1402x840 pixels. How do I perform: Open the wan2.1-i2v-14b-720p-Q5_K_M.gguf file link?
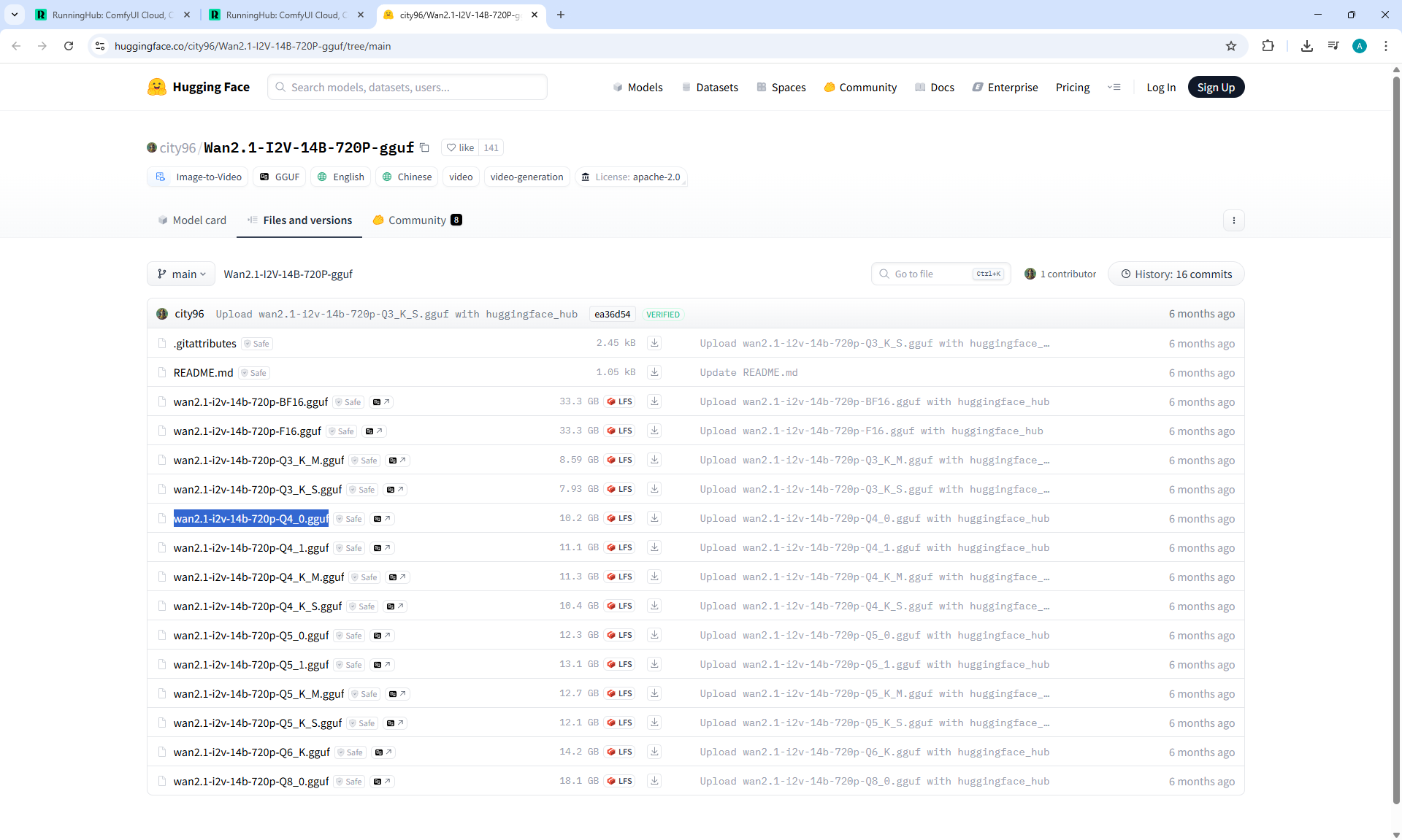coord(258,694)
